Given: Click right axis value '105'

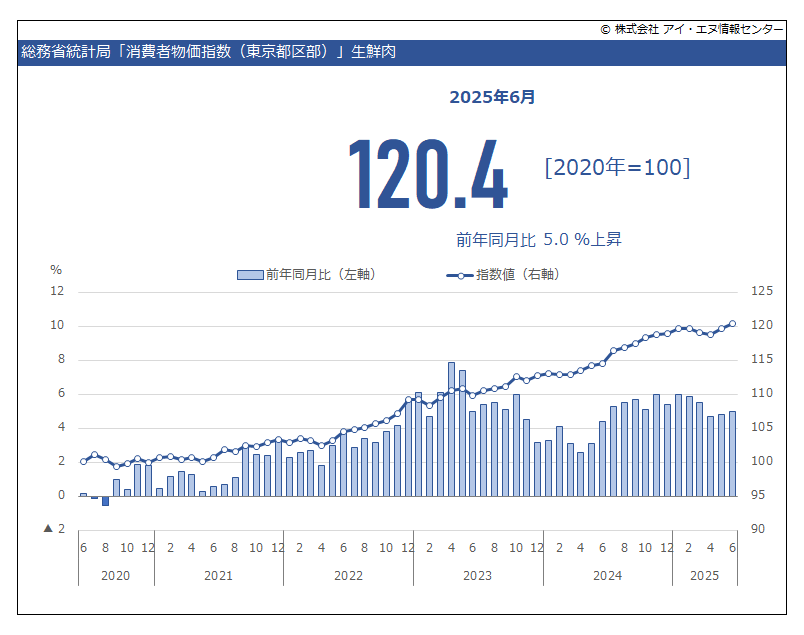Looking at the screenshot, I should click(x=762, y=427).
